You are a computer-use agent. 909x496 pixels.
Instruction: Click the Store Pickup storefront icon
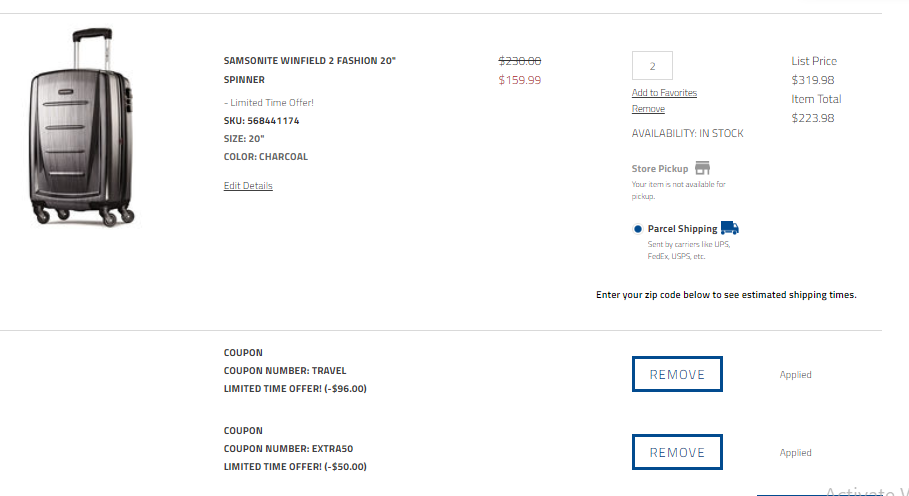coord(702,168)
